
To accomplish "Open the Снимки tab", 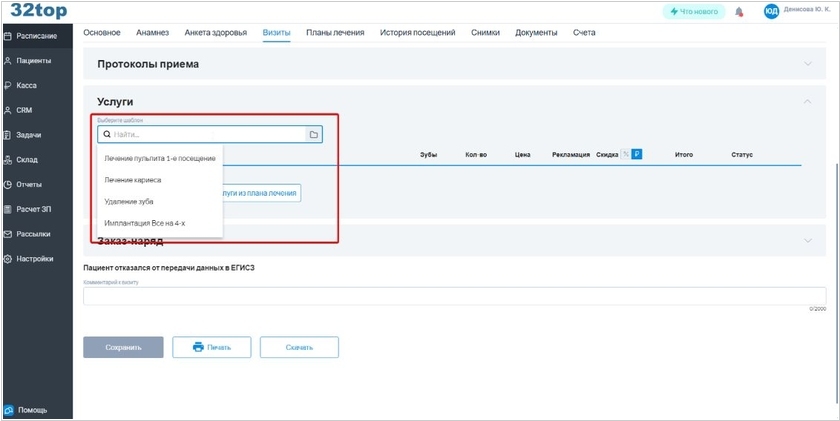I will [486, 33].
